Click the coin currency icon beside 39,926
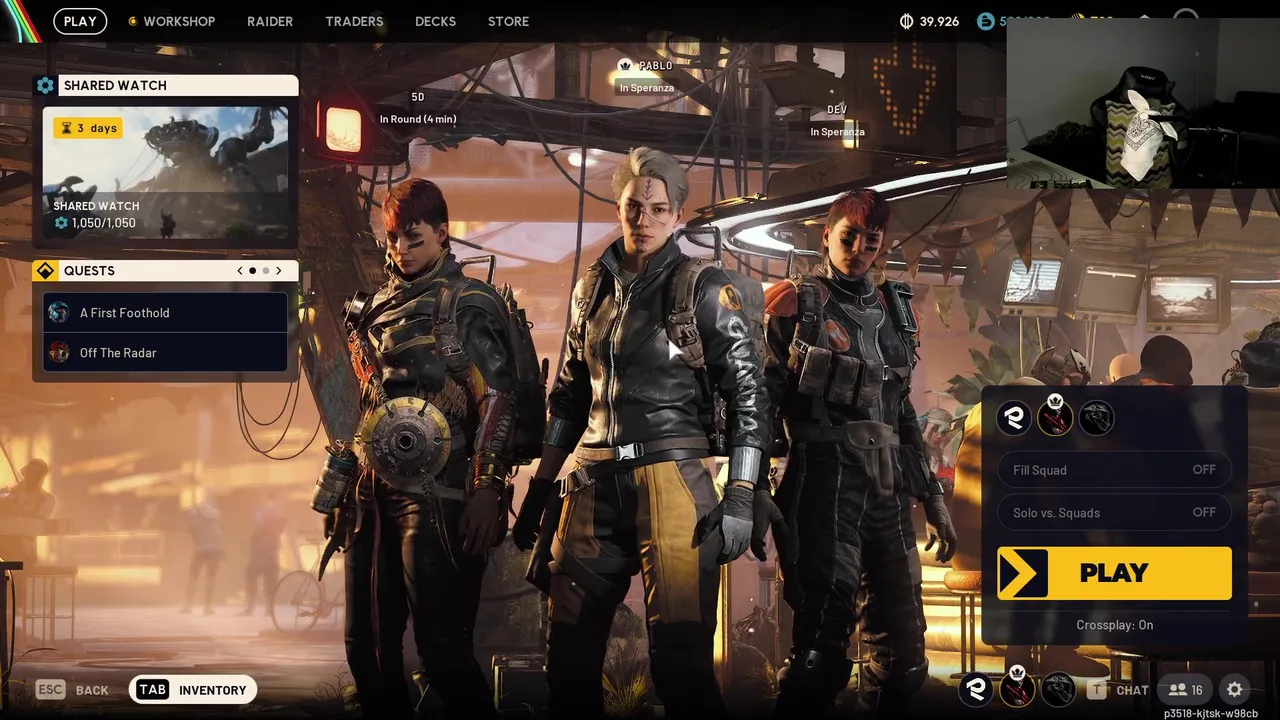 (907, 21)
